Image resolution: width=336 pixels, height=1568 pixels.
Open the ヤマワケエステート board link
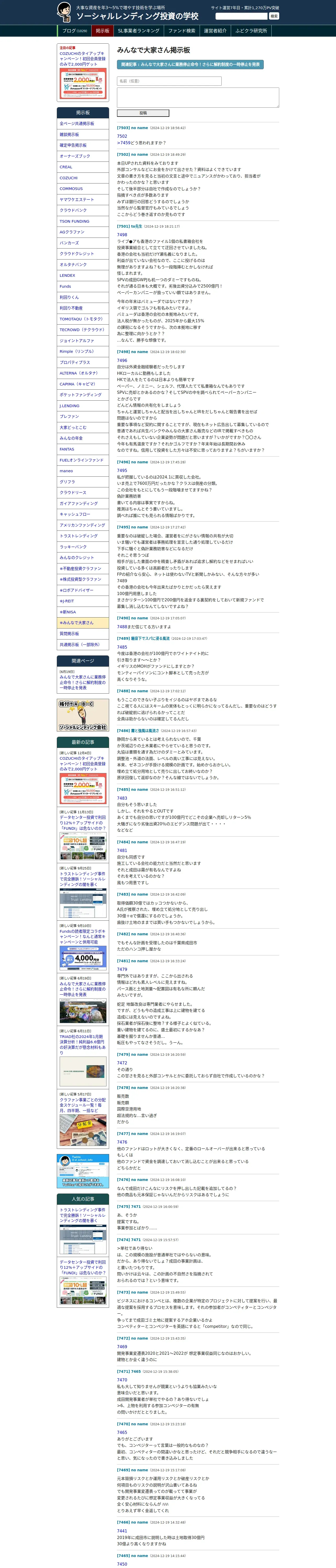click(x=83, y=200)
